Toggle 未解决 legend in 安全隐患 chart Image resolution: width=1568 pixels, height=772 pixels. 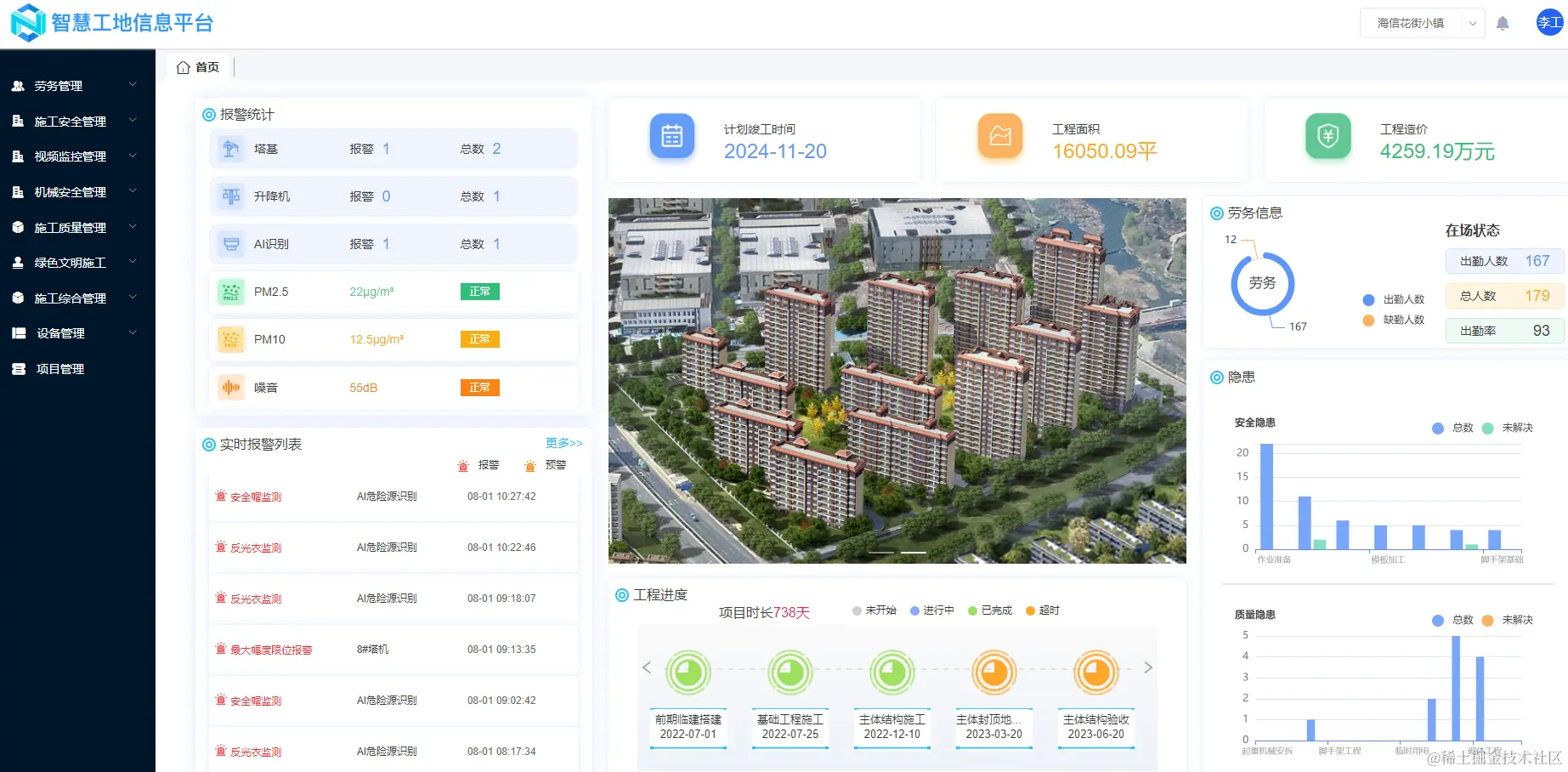1508,428
